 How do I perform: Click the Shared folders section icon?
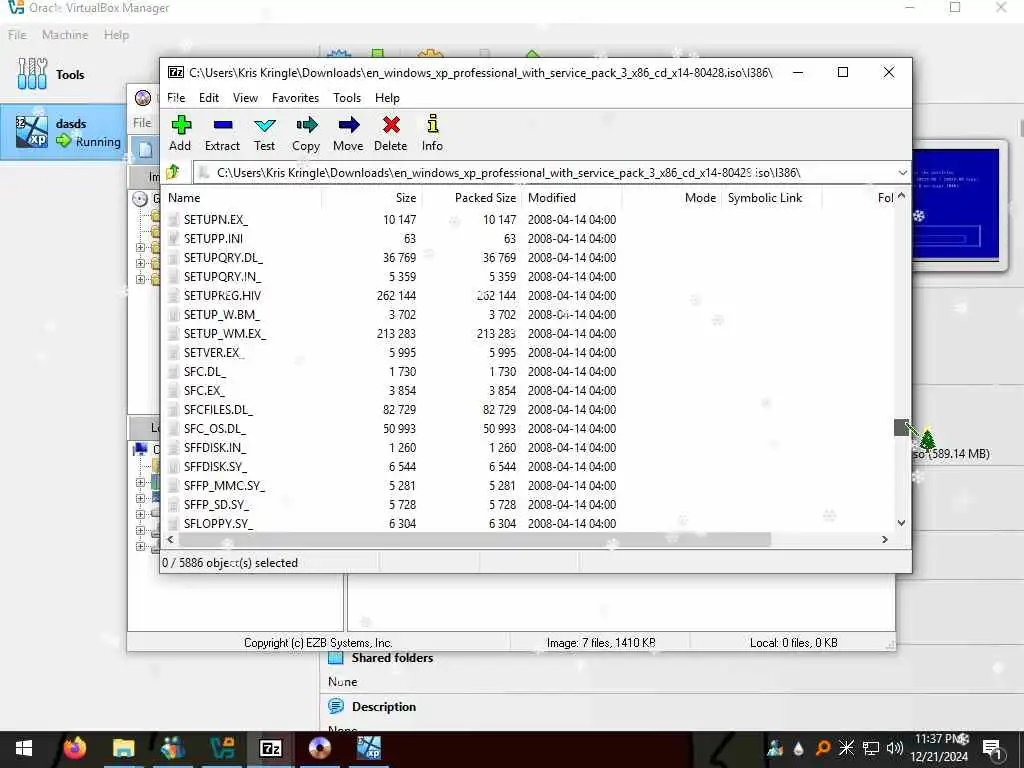pos(336,658)
